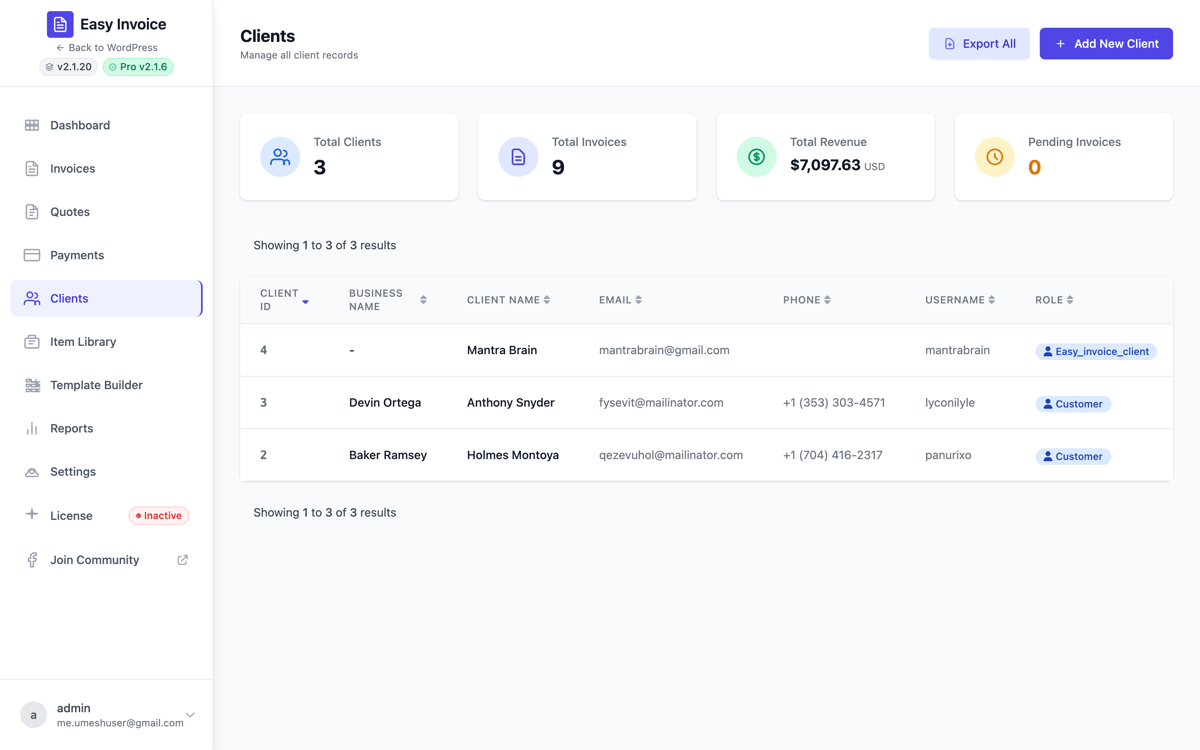This screenshot has height=750, width=1200.
Task: Go to Invoices in the sidebar
Action: pyautogui.click(x=106, y=168)
